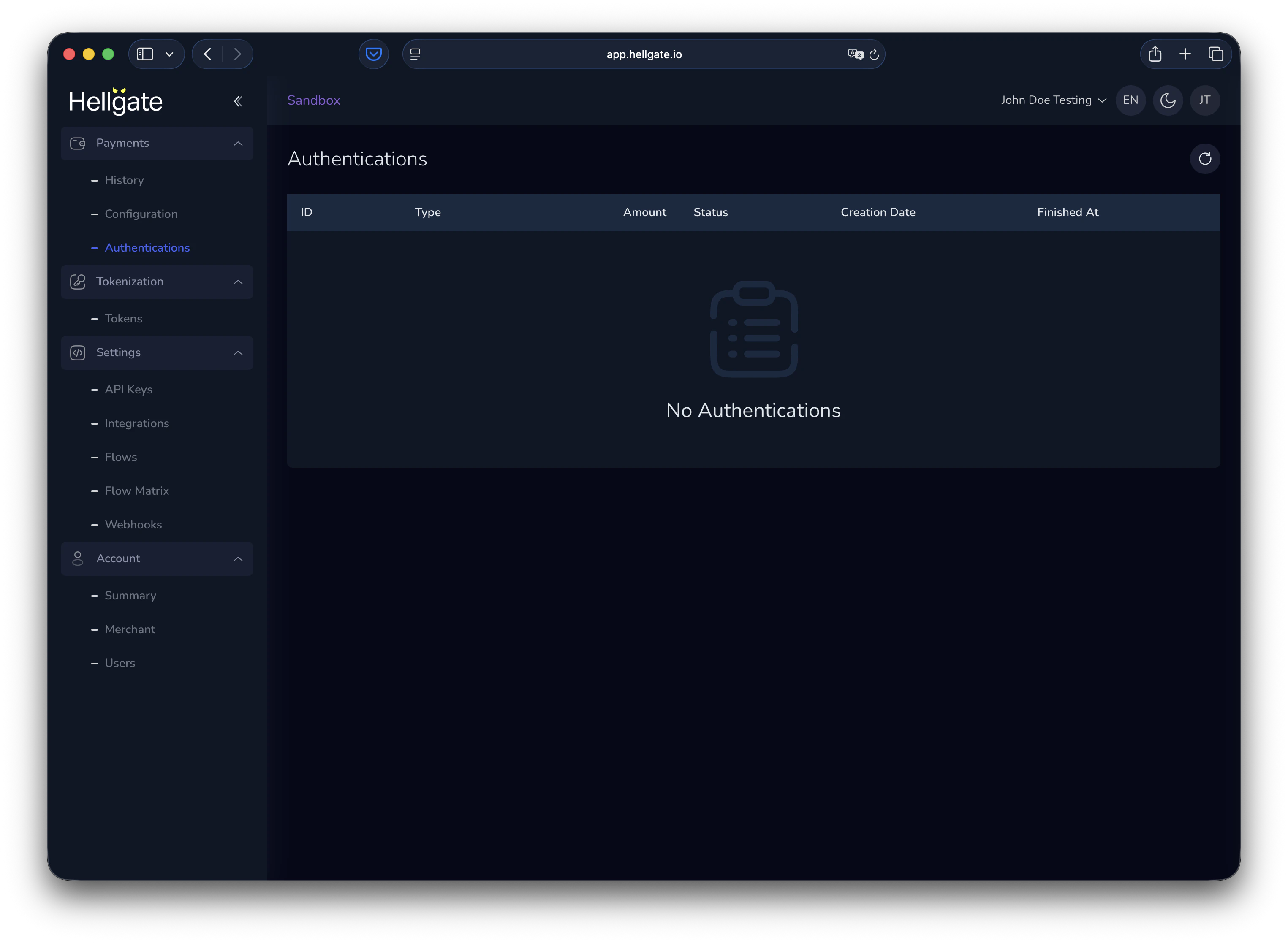1288x943 pixels.
Task: Open the Merchant page
Action: coord(130,630)
